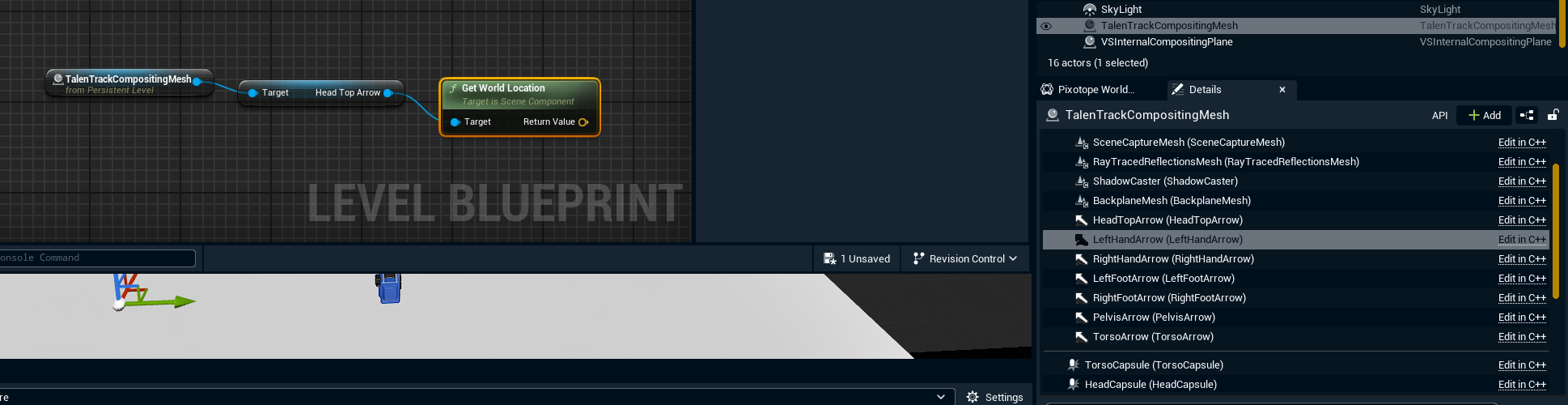The height and width of the screenshot is (405, 1568).
Task: Click the Add component button
Action: (1485, 115)
